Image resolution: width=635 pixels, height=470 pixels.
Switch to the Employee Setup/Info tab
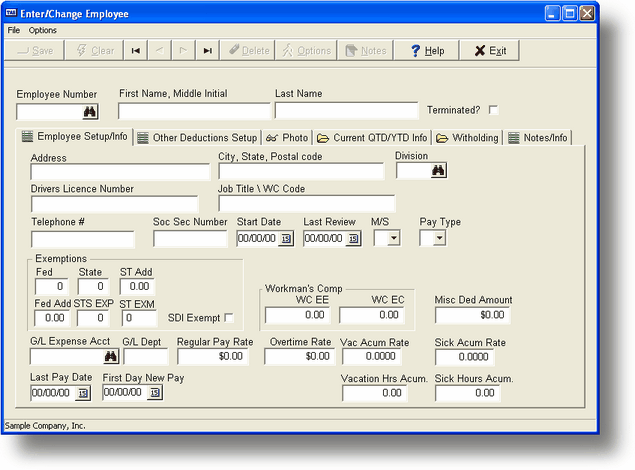coord(75,136)
